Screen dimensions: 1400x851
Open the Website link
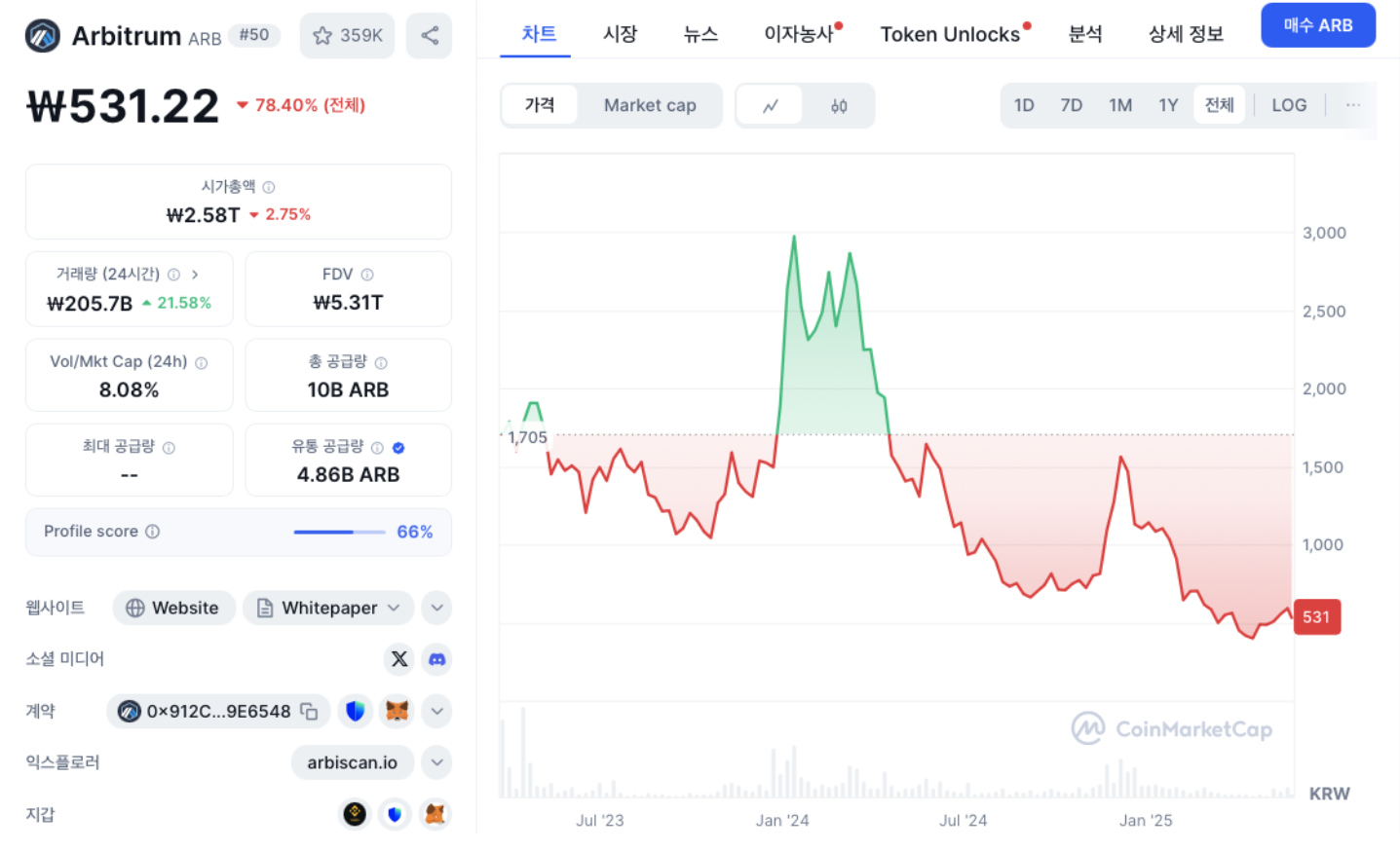(173, 608)
